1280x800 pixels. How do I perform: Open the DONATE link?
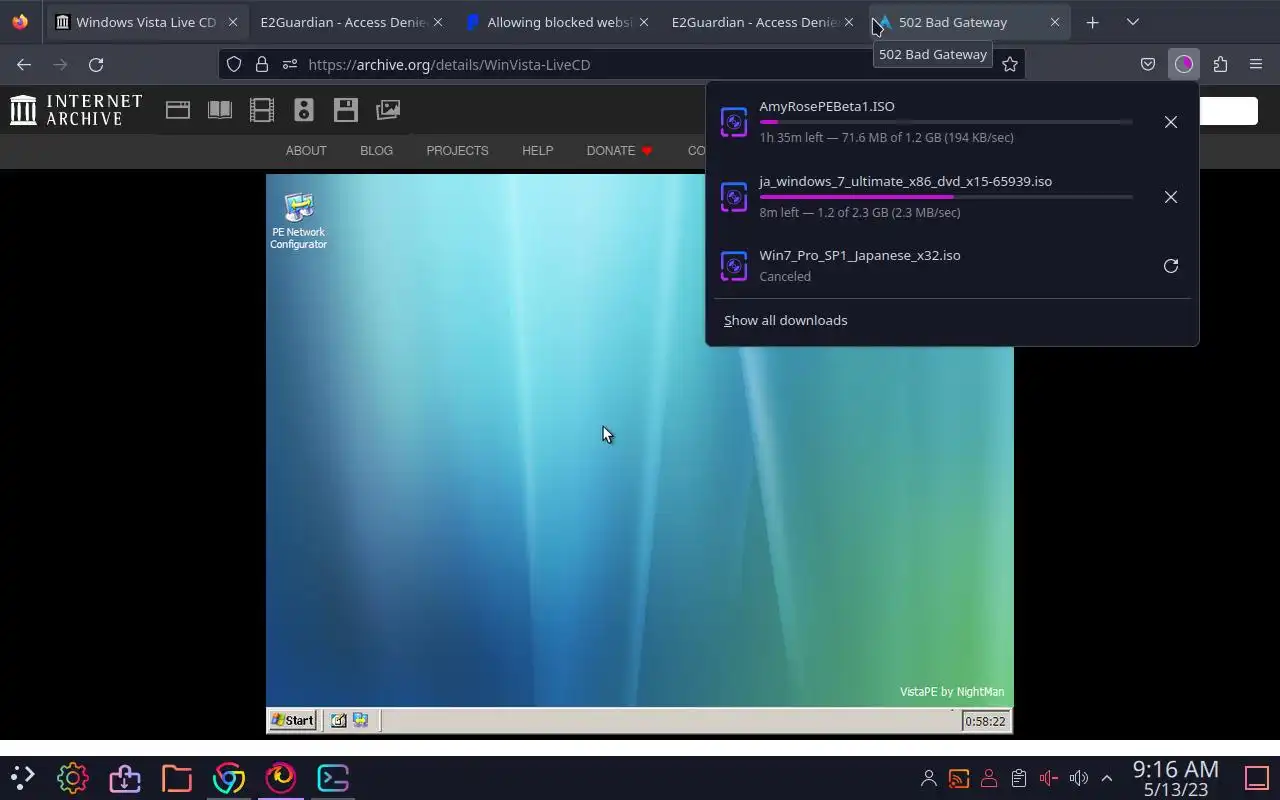[619, 151]
